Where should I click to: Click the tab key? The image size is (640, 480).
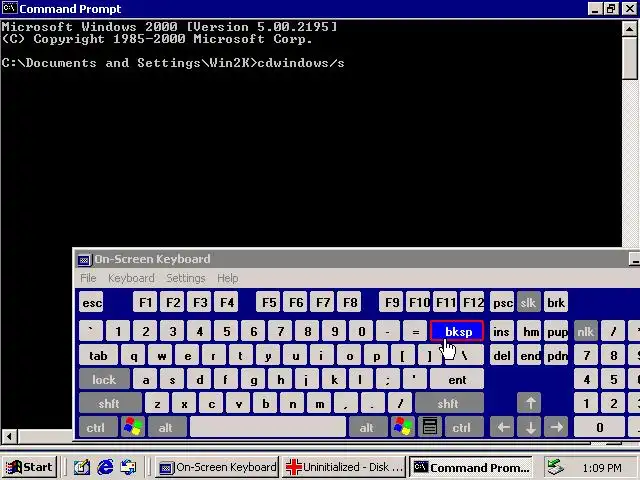pyautogui.click(x=98, y=355)
